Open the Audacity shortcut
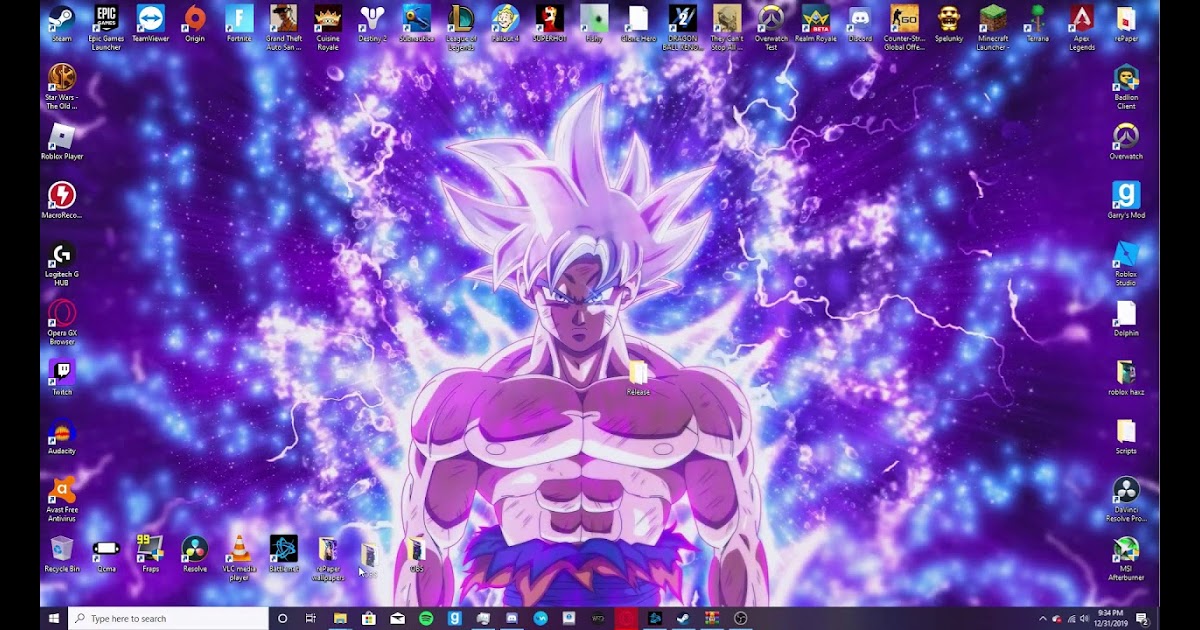Screen dimensions: 1200x630 coord(62,437)
